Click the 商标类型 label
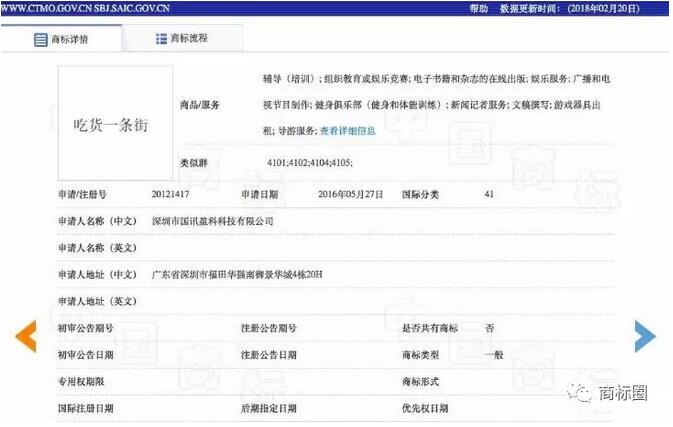 (x=421, y=355)
